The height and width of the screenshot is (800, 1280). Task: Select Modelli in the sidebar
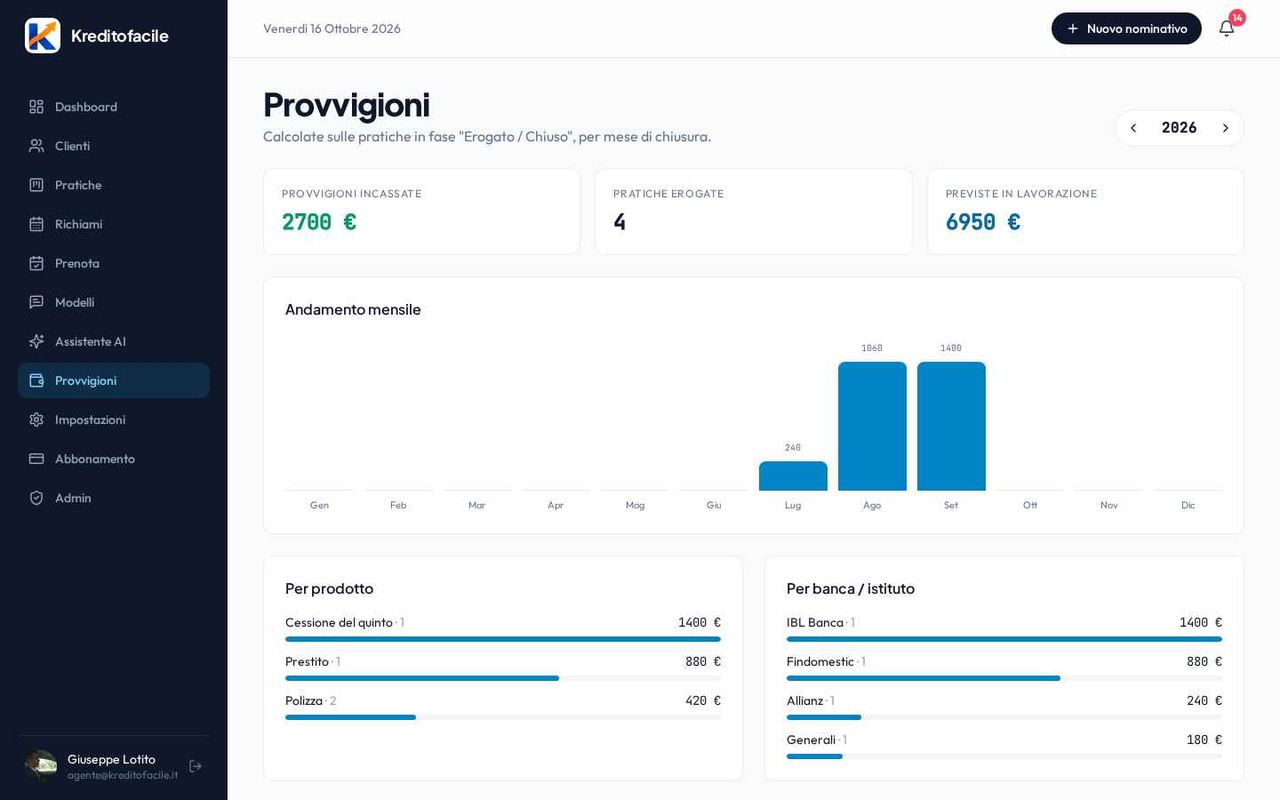tap(114, 302)
